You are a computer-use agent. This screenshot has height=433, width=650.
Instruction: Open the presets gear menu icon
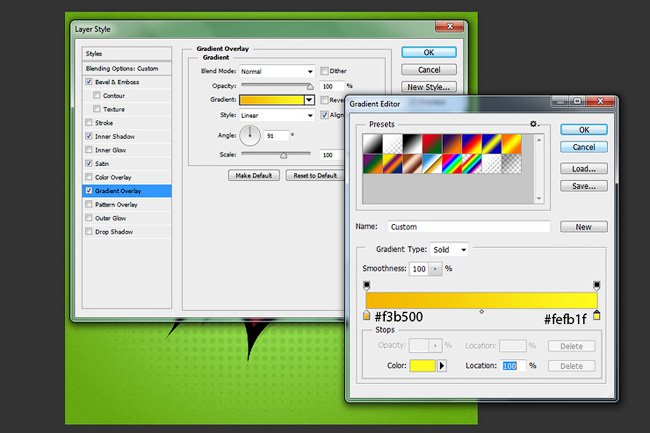[534, 124]
